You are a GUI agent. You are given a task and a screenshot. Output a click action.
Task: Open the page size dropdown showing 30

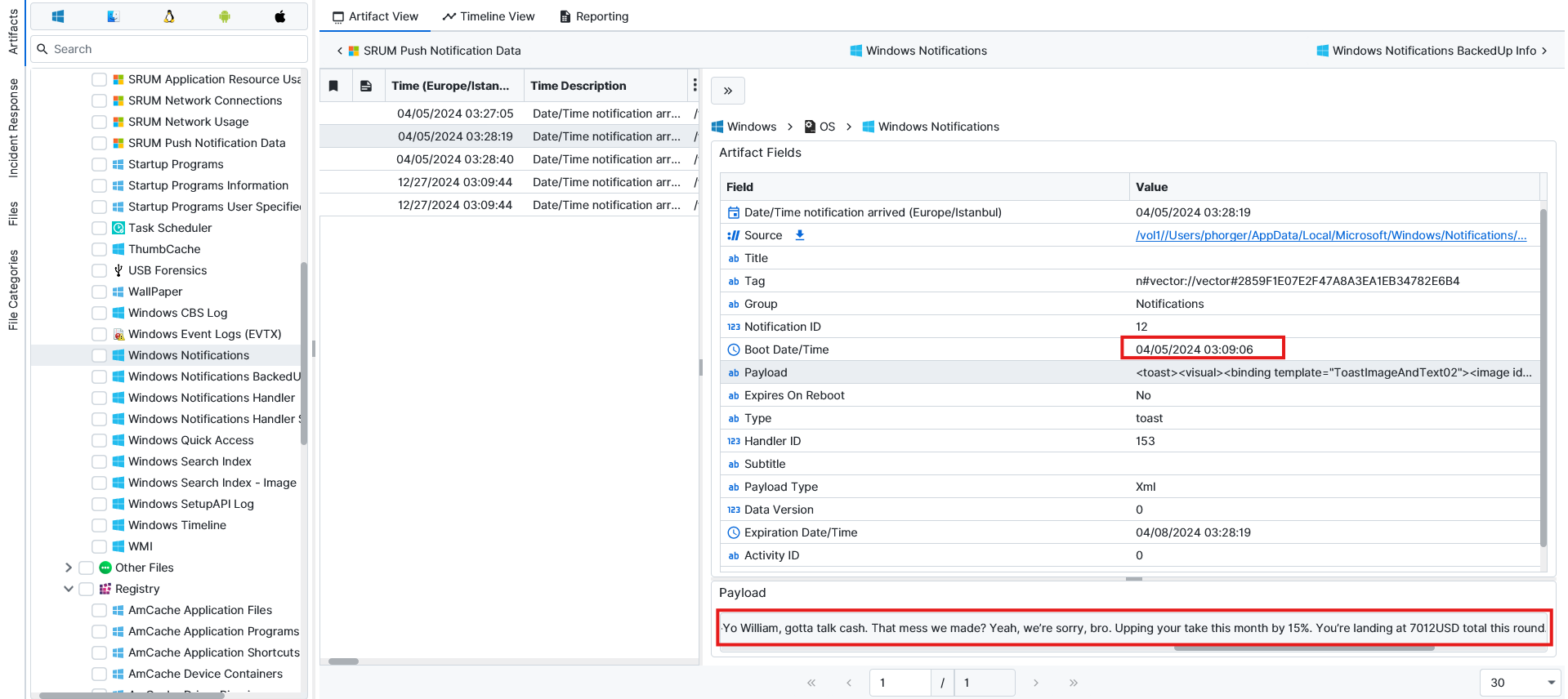coord(1521,683)
